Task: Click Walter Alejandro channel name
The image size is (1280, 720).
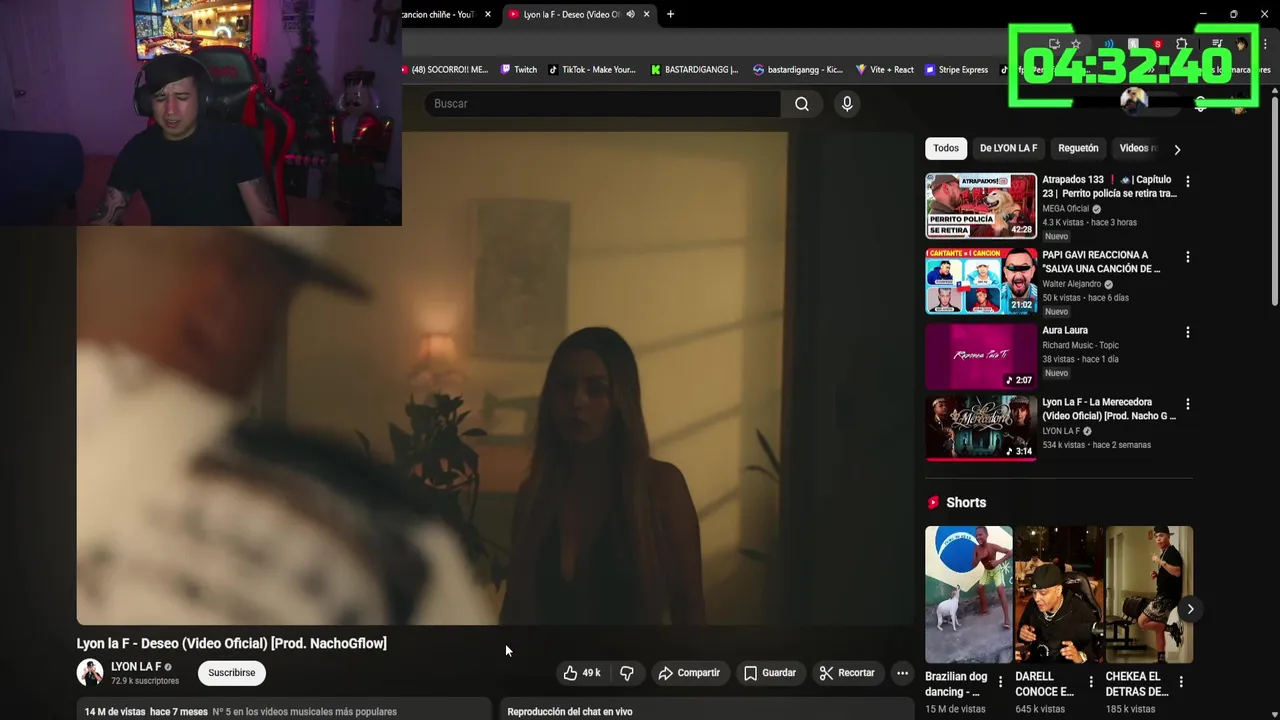Action: pyautogui.click(x=1072, y=284)
